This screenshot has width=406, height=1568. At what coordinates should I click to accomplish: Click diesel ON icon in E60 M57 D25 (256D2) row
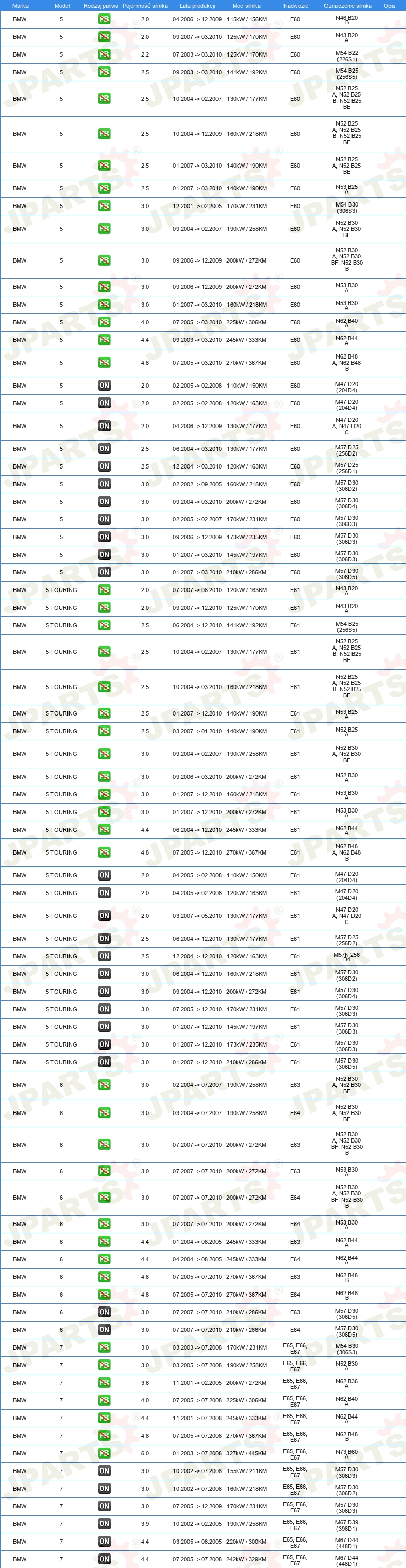(x=104, y=449)
